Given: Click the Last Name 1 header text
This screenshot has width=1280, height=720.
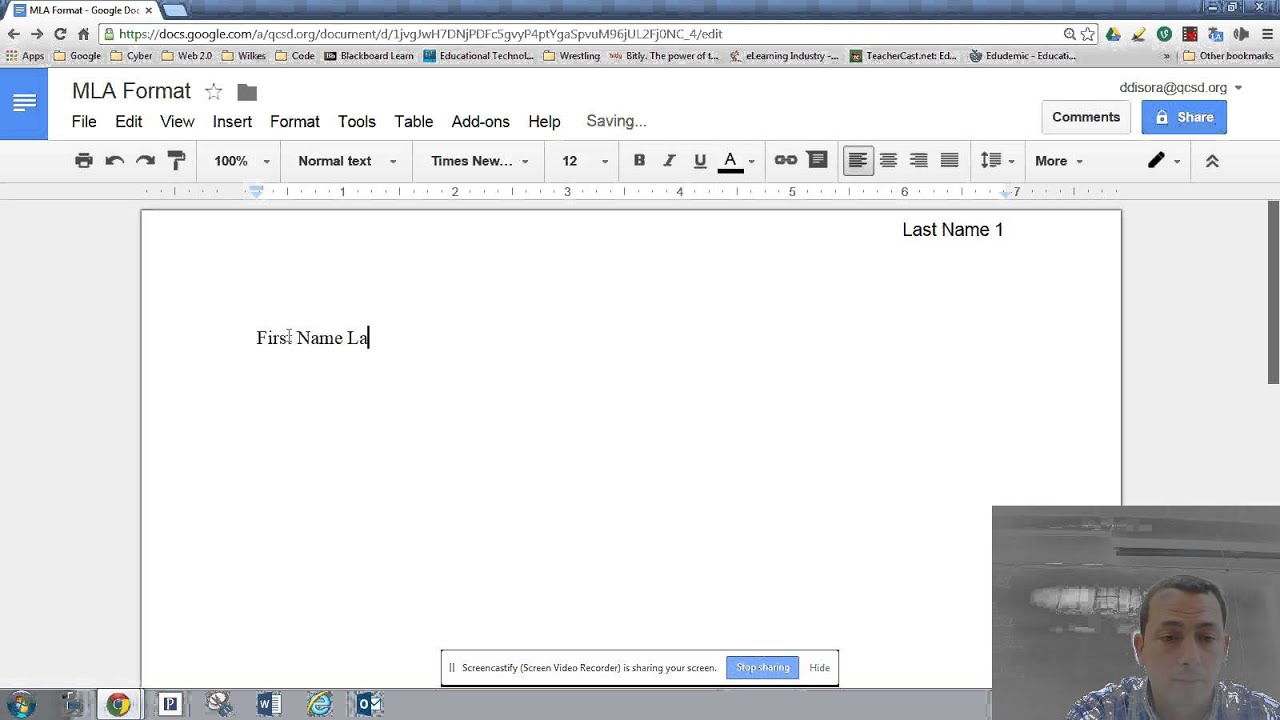Looking at the screenshot, I should pos(952,230).
